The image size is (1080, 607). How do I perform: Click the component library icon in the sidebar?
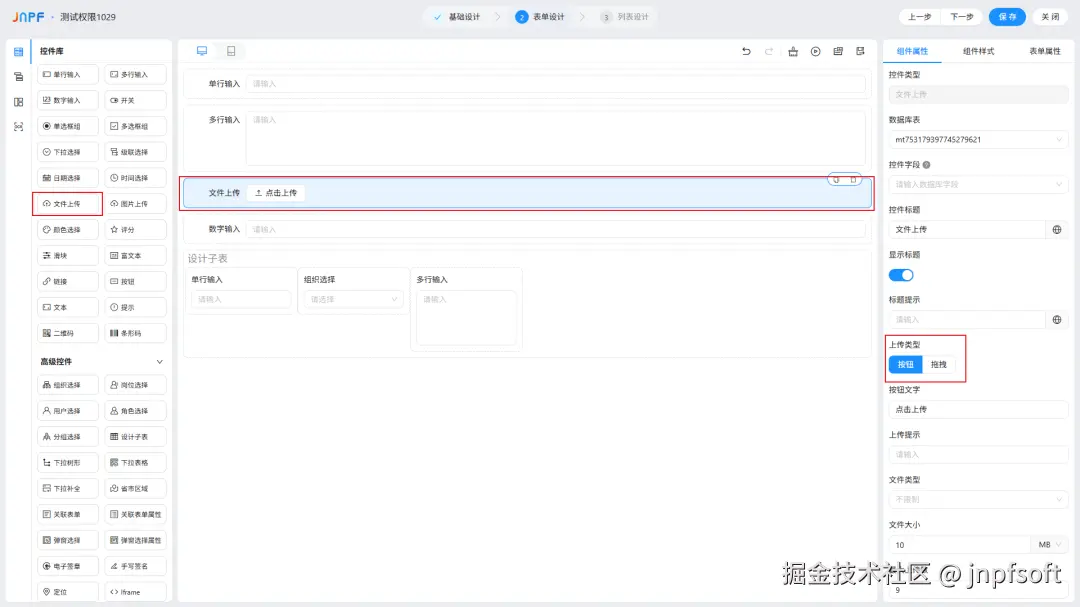pos(17,51)
